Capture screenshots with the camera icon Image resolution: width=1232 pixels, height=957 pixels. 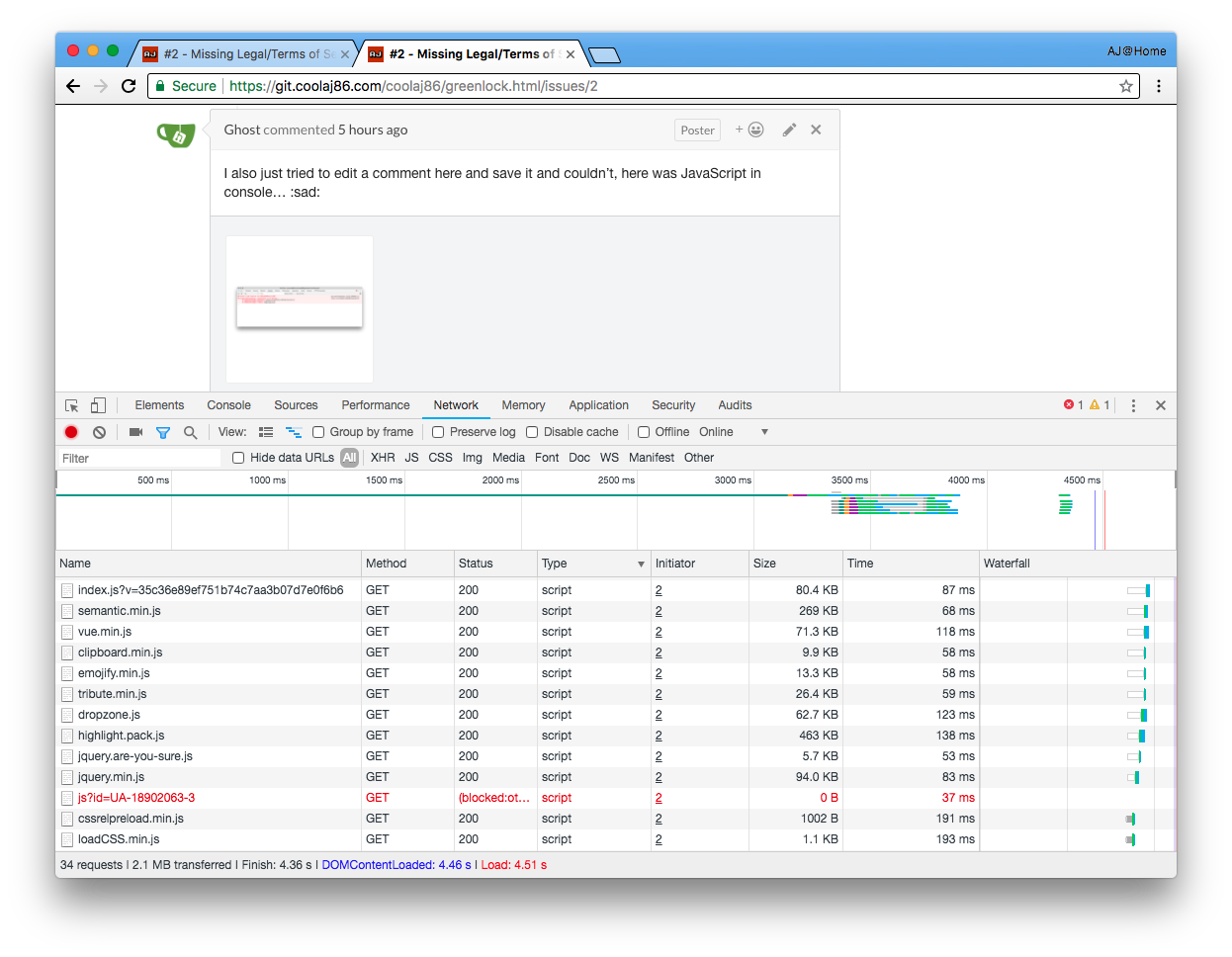click(136, 432)
